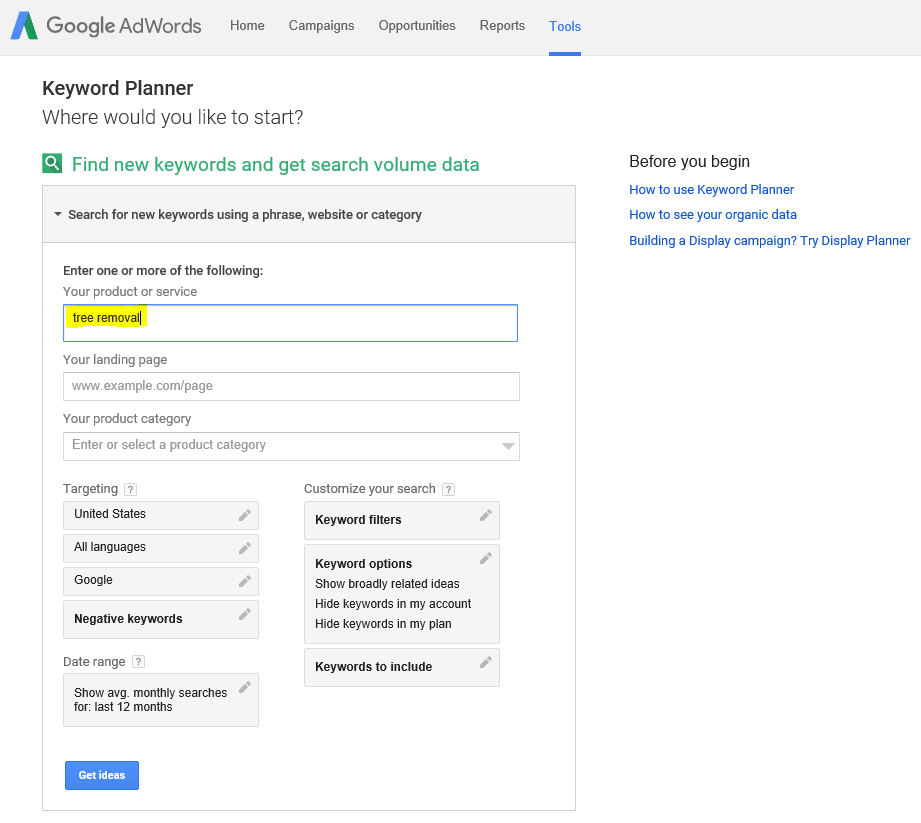Image resolution: width=921 pixels, height=823 pixels.
Task: Edit Negative keywords pencil icon
Action: tap(245, 614)
